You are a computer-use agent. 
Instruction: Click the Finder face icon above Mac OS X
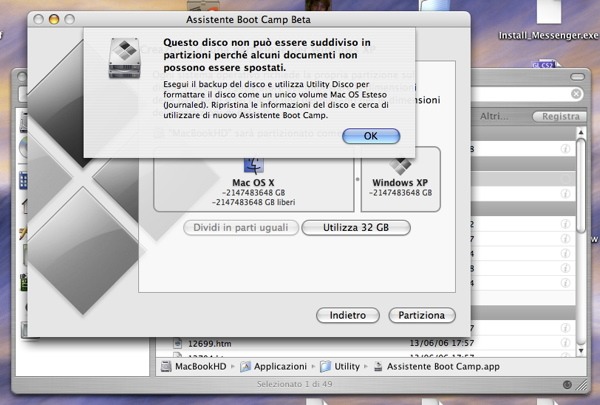(x=254, y=167)
